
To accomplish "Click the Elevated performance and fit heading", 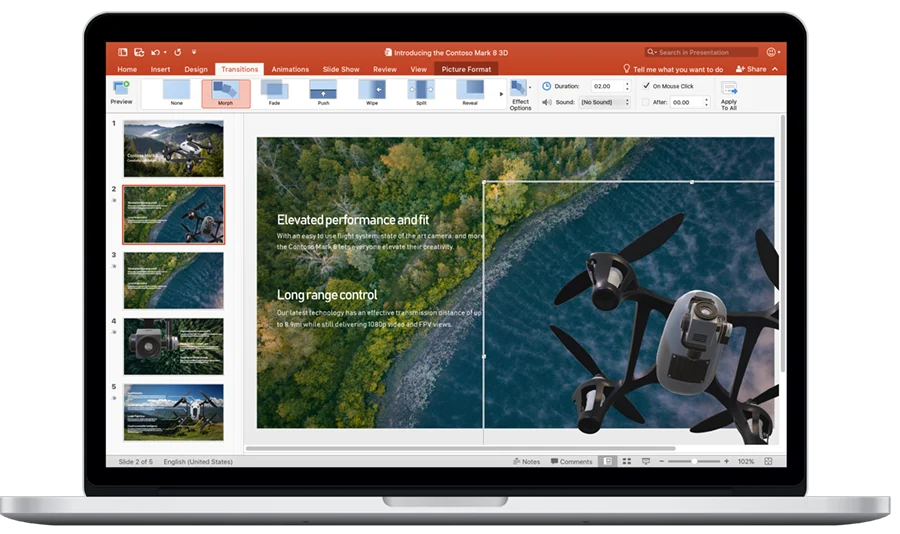I will [353, 220].
